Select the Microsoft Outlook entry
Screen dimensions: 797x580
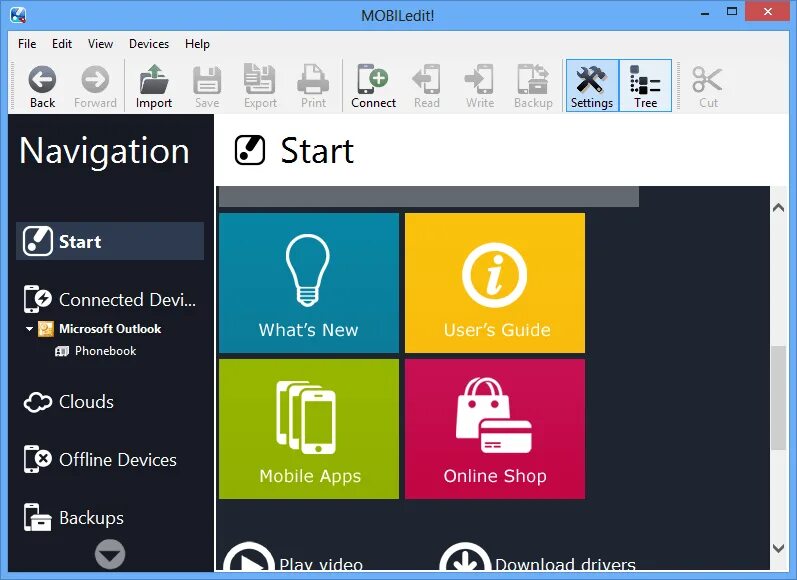[x=110, y=329]
